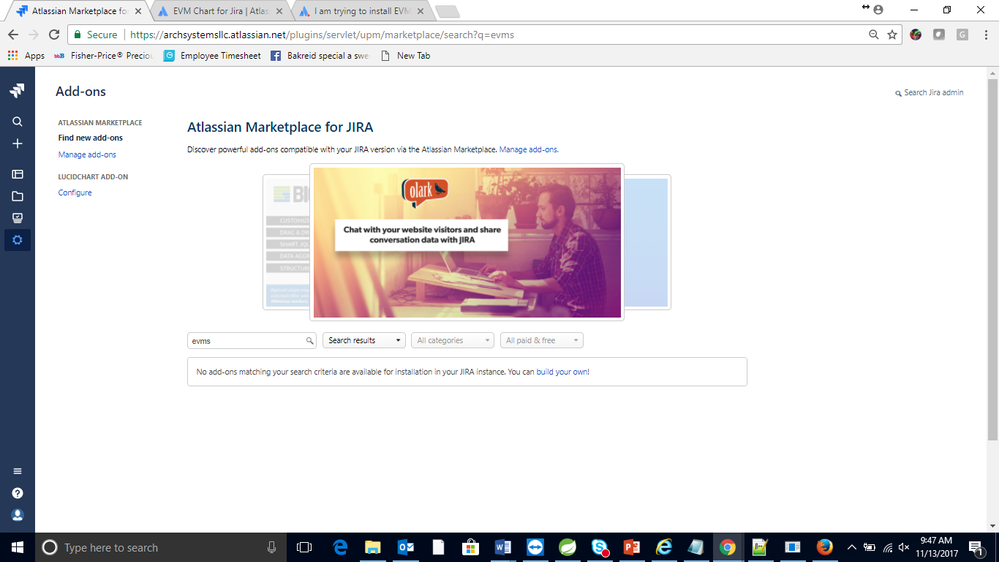Click the Cortana microphone icon

click(x=271, y=547)
